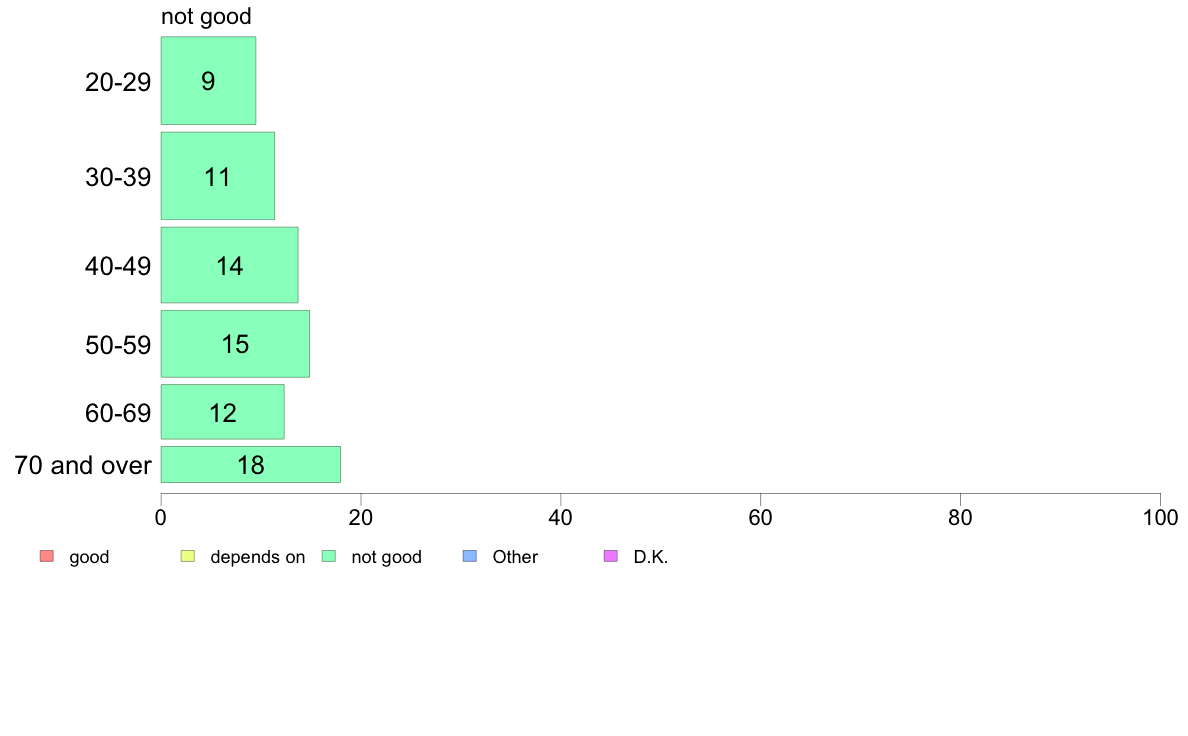Select the 70 and over bar showing 18
The height and width of the screenshot is (736, 1188).
click(x=251, y=465)
